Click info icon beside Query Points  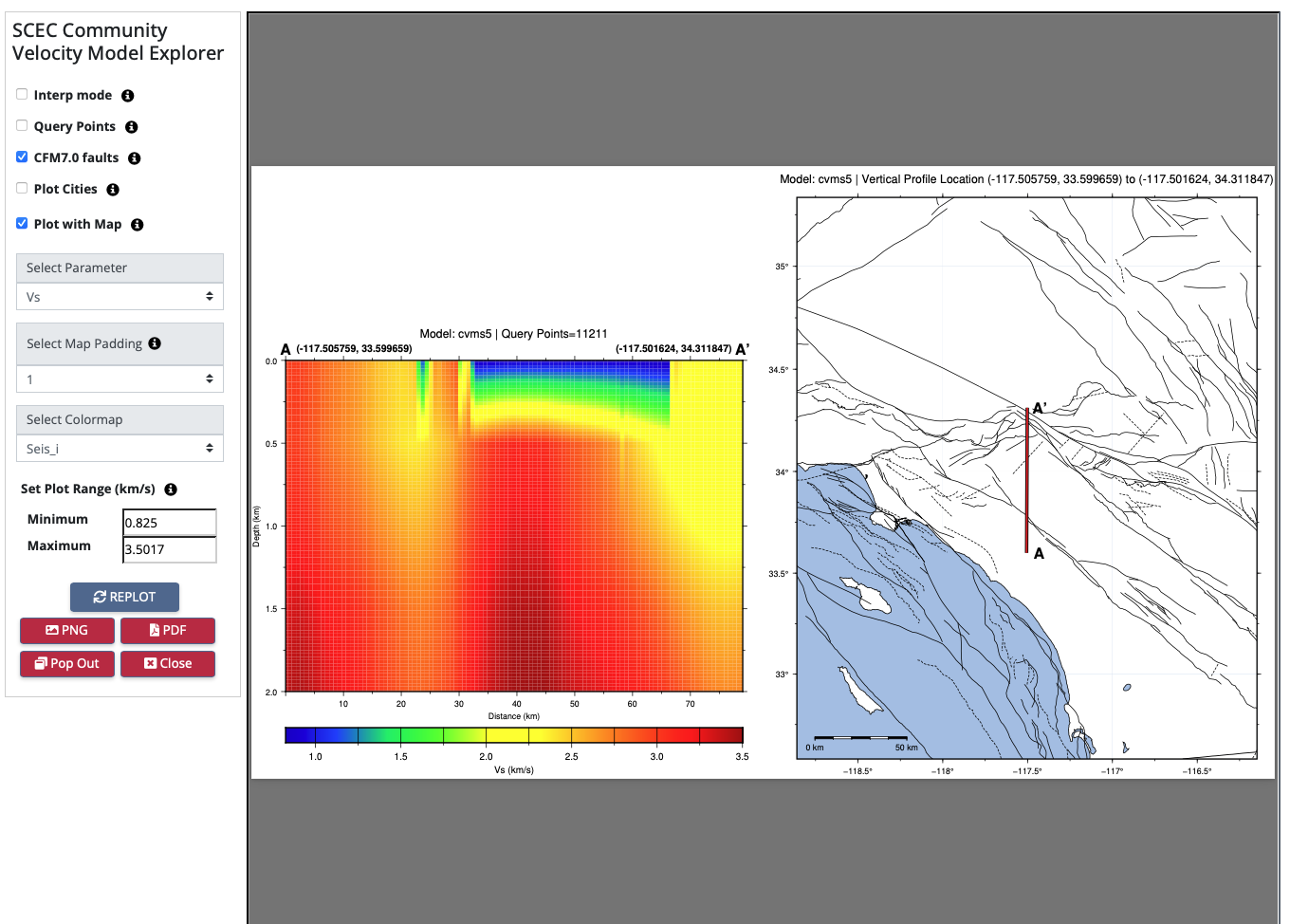pos(131,127)
